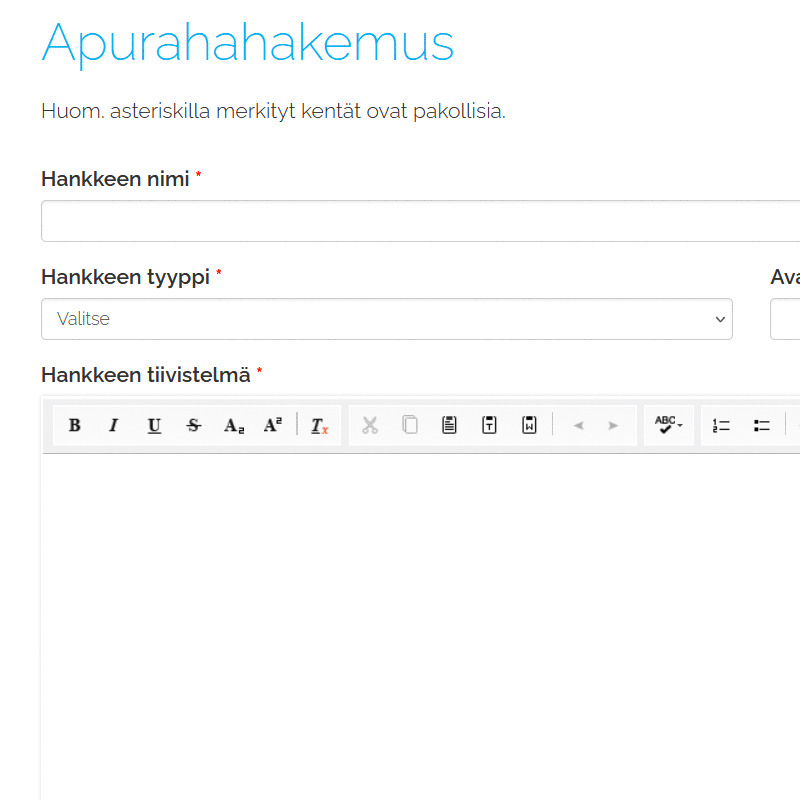Click the Hankkeen nimi text field
800x800 pixels.
click(x=420, y=221)
